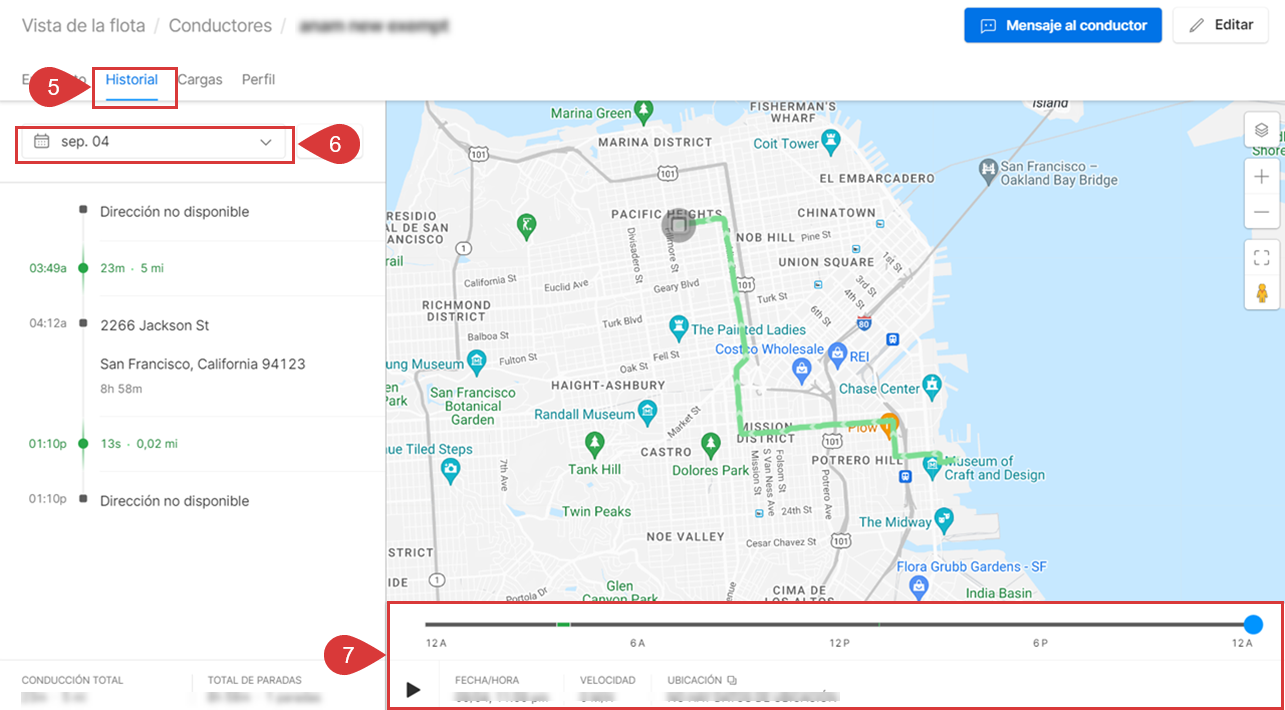
Task: Click the Marina Green park pin
Action: tap(646, 109)
